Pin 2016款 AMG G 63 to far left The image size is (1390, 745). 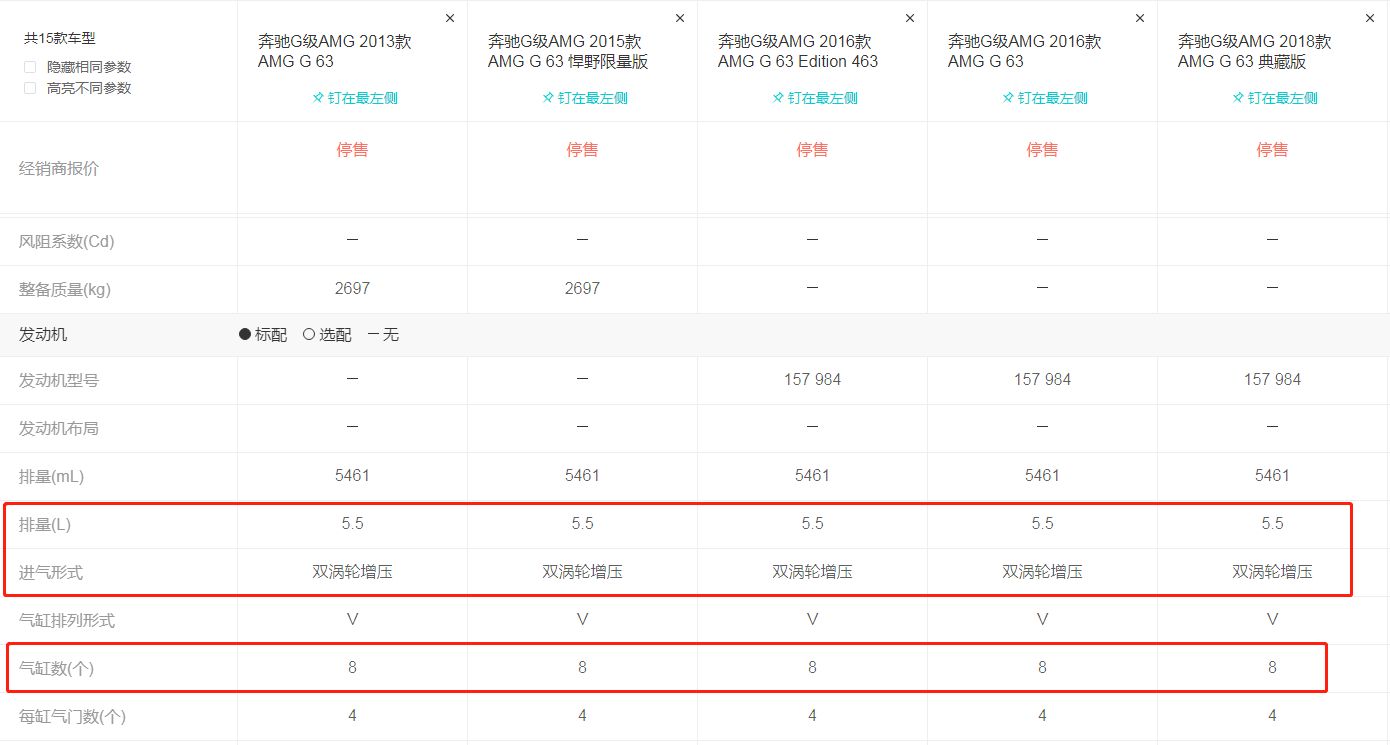(1045, 98)
